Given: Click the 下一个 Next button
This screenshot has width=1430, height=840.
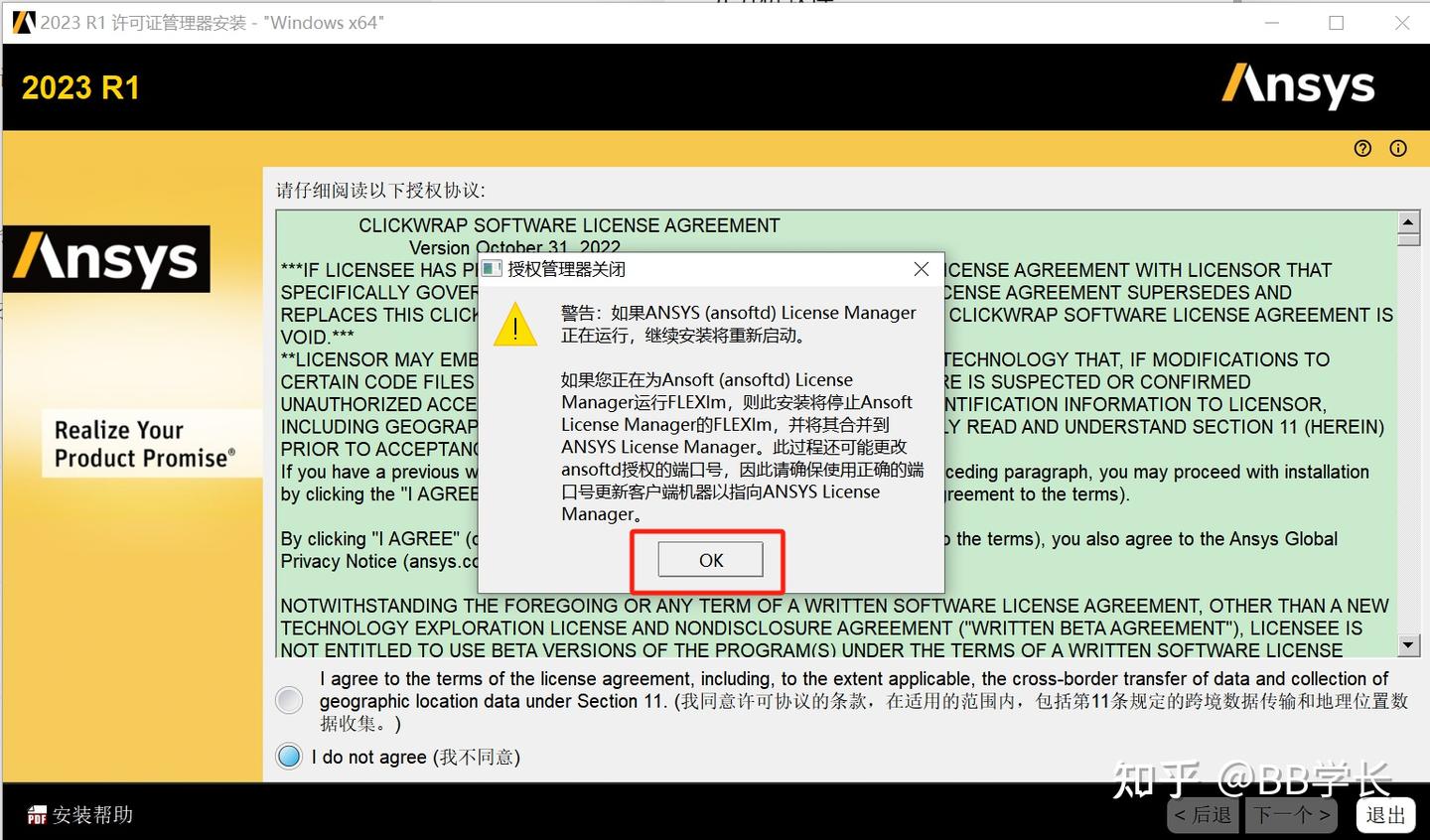Looking at the screenshot, I should pyautogui.click(x=1291, y=815).
